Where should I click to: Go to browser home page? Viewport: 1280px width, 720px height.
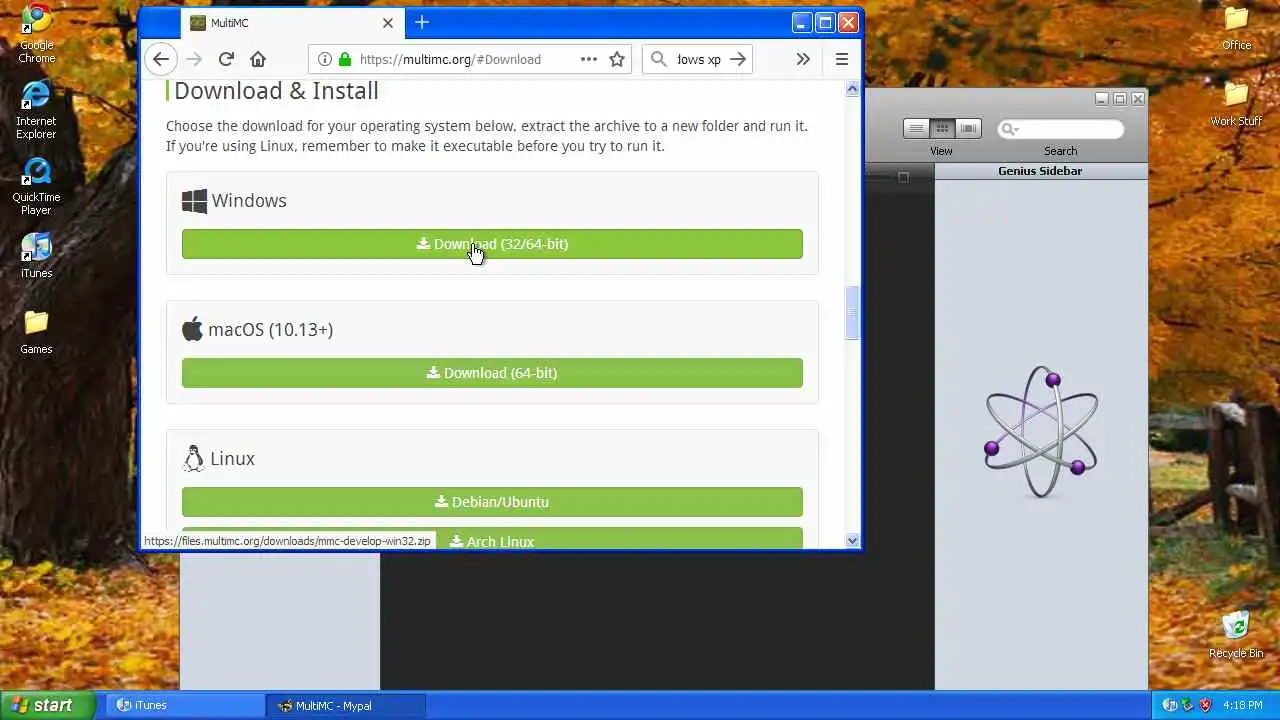click(x=258, y=59)
